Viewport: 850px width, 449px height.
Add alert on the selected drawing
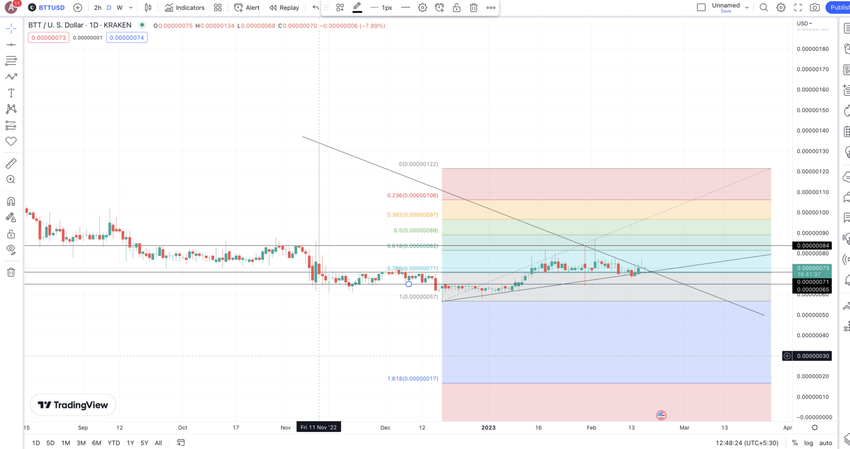coord(440,8)
